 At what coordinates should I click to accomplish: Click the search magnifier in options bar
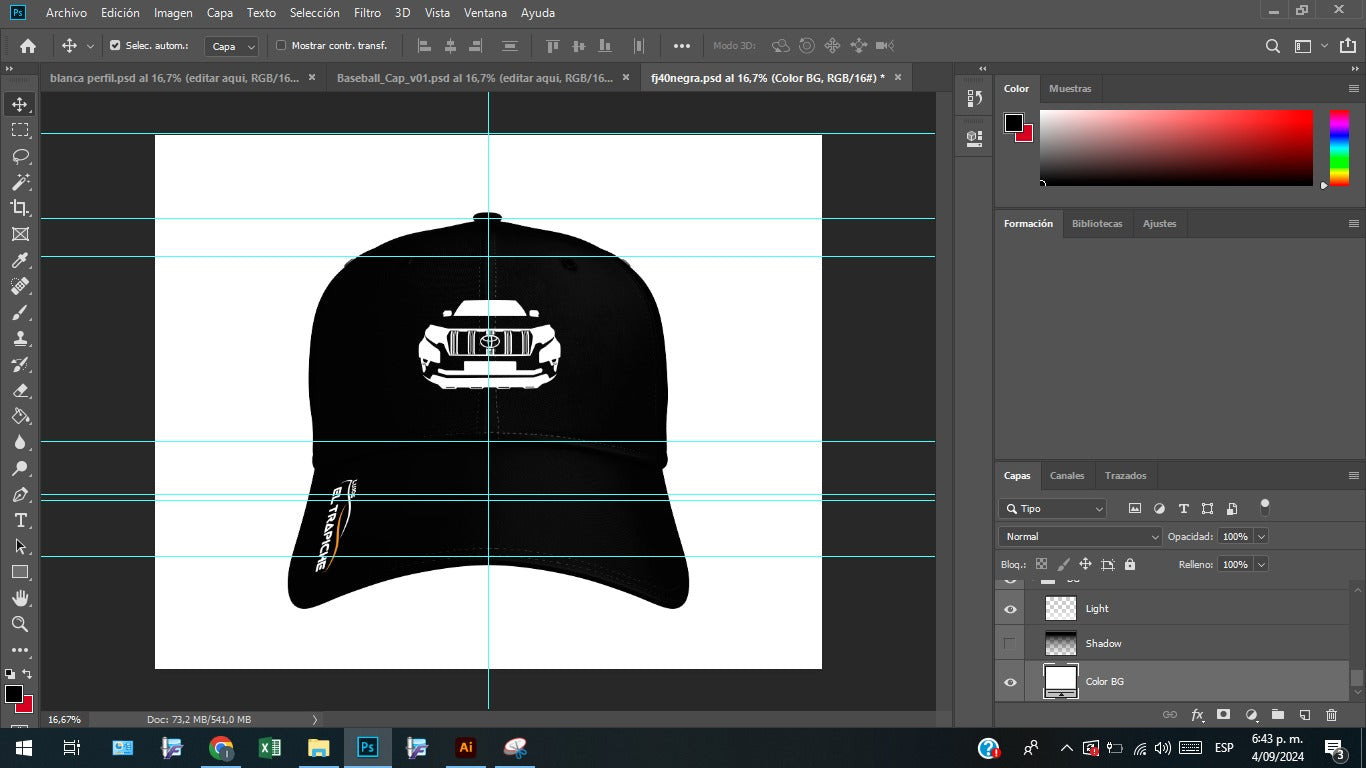coord(1273,46)
